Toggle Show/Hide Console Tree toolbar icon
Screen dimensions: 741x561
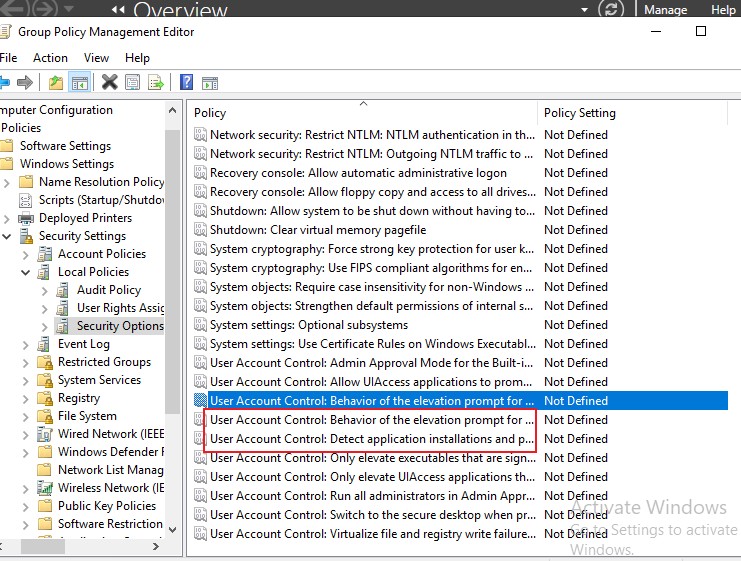[79, 83]
